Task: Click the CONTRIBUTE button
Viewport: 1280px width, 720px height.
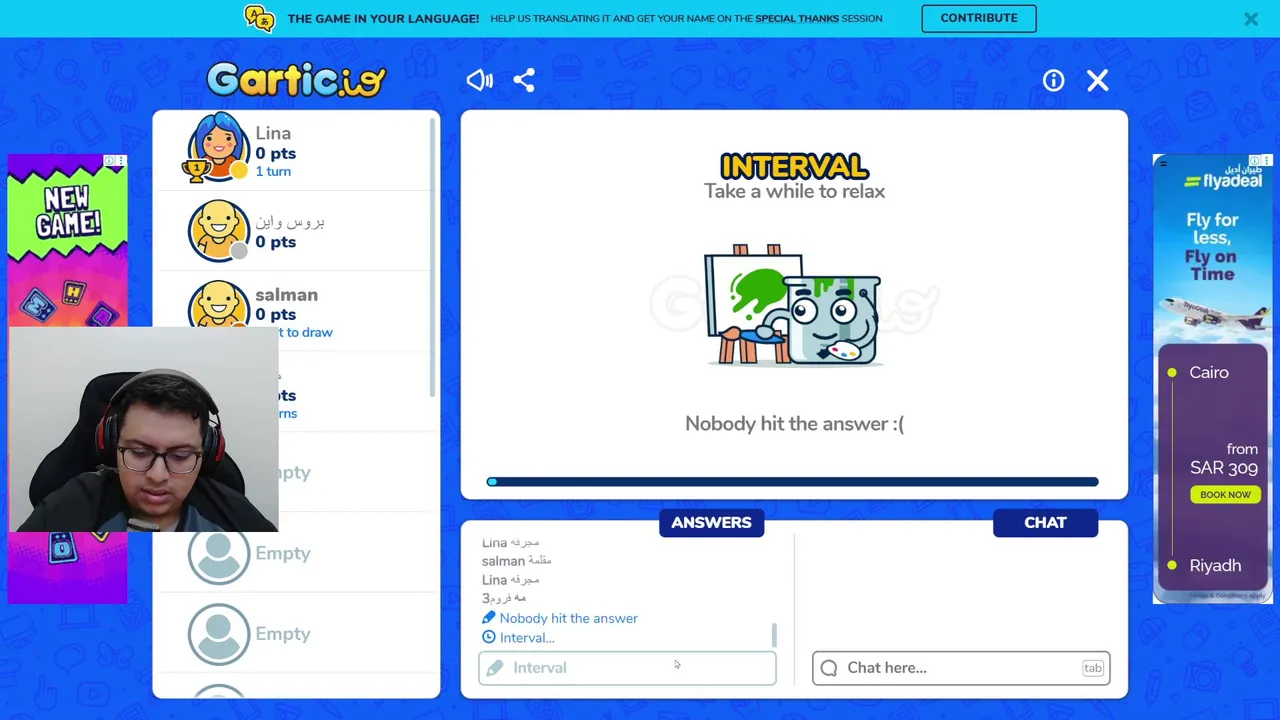Action: [x=979, y=18]
